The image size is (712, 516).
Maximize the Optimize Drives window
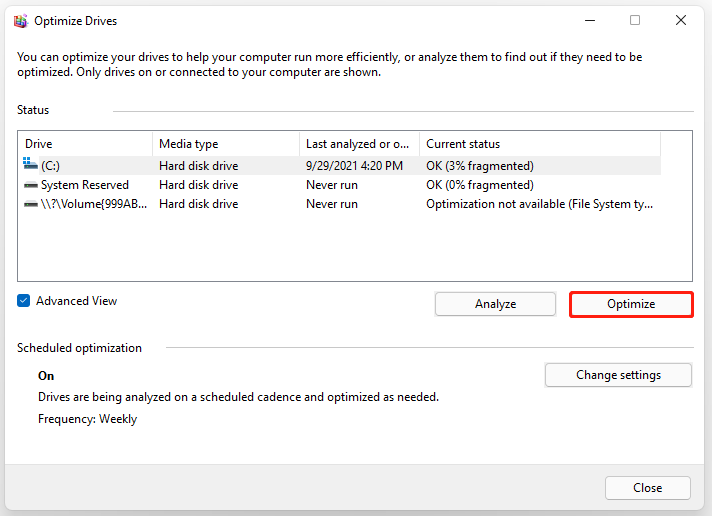pos(635,20)
